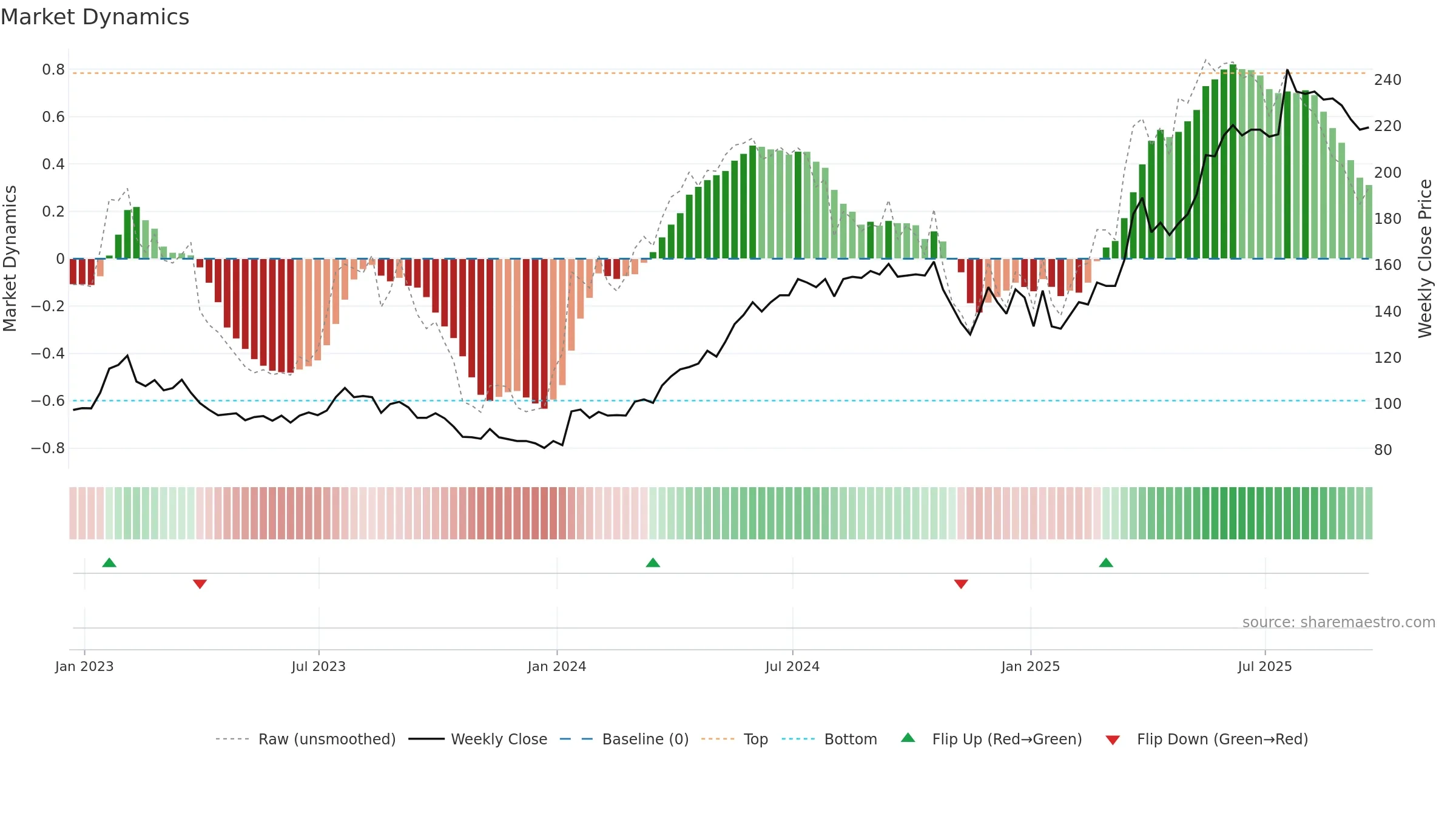Click the green Flip Up triangle legend icon

pos(908,738)
